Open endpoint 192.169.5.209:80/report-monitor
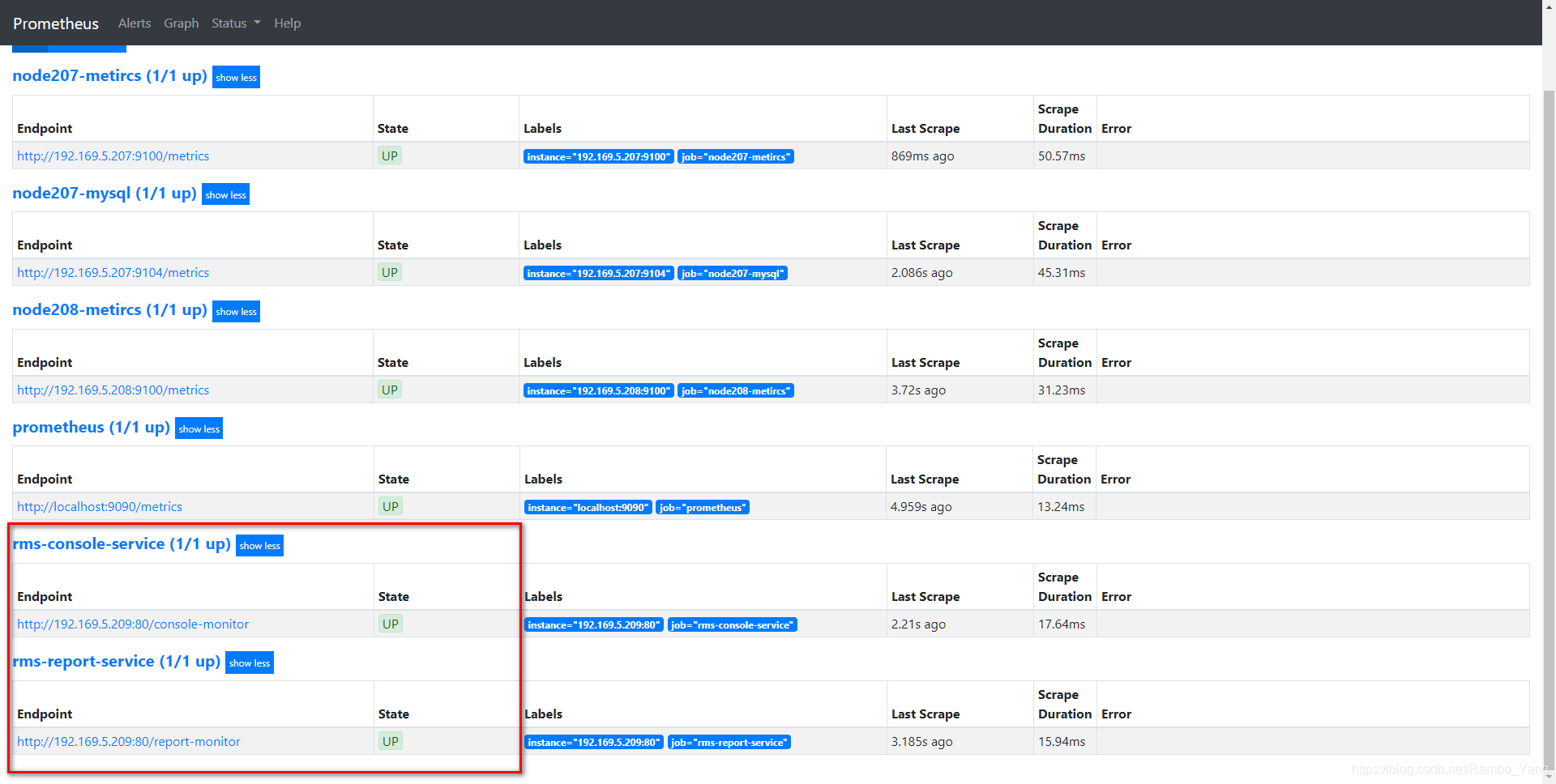This screenshot has width=1556, height=784. point(129,742)
